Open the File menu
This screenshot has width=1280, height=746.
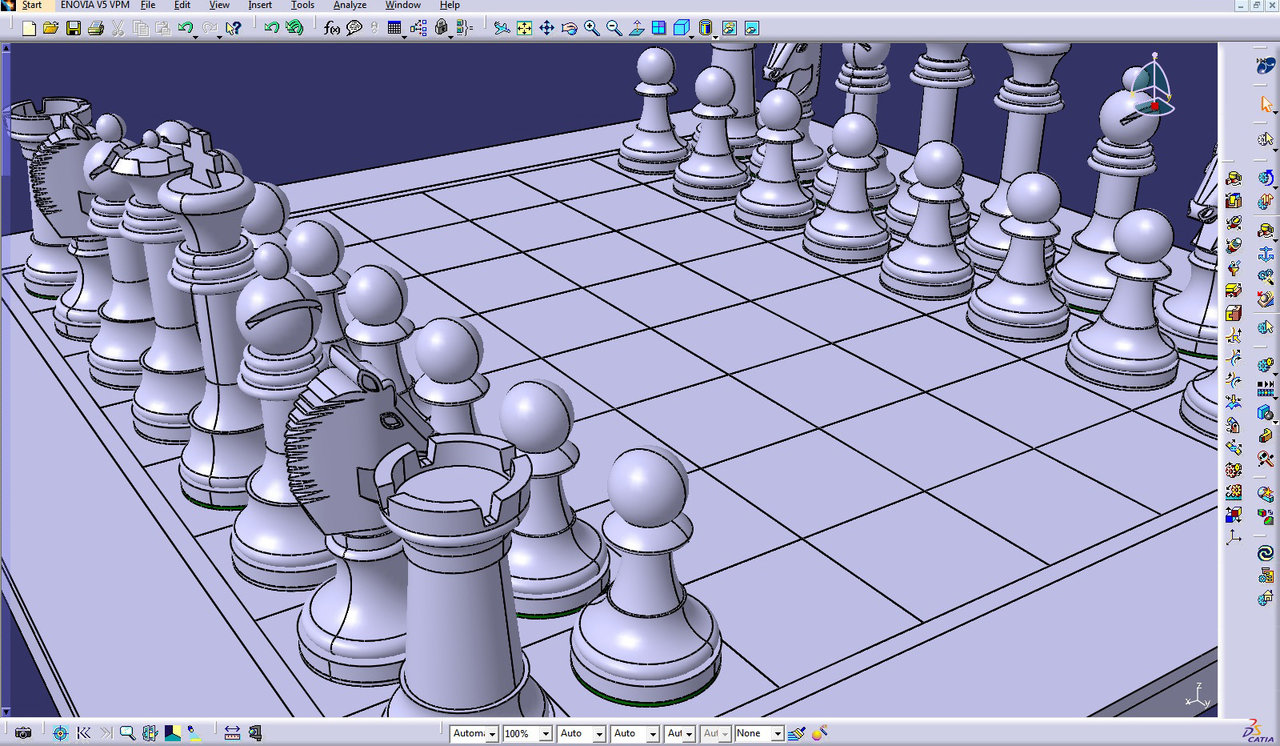point(148,5)
